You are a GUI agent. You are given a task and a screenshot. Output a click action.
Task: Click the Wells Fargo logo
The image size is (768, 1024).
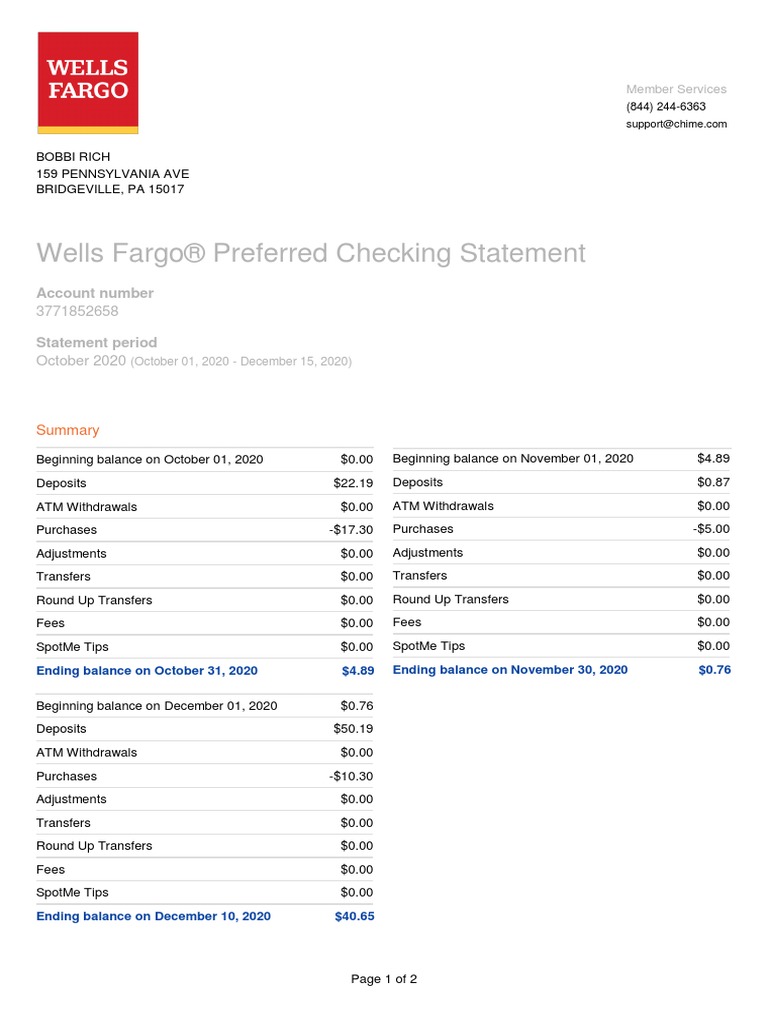(x=88, y=82)
